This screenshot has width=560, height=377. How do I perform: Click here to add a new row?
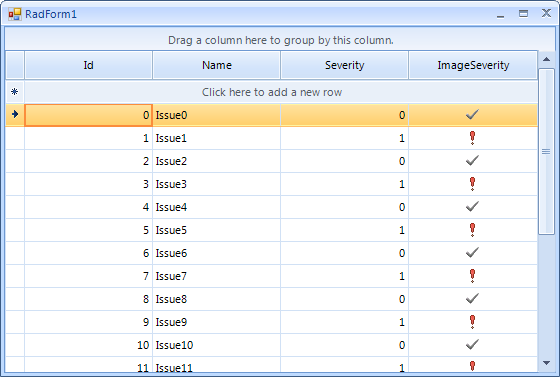tap(272, 92)
